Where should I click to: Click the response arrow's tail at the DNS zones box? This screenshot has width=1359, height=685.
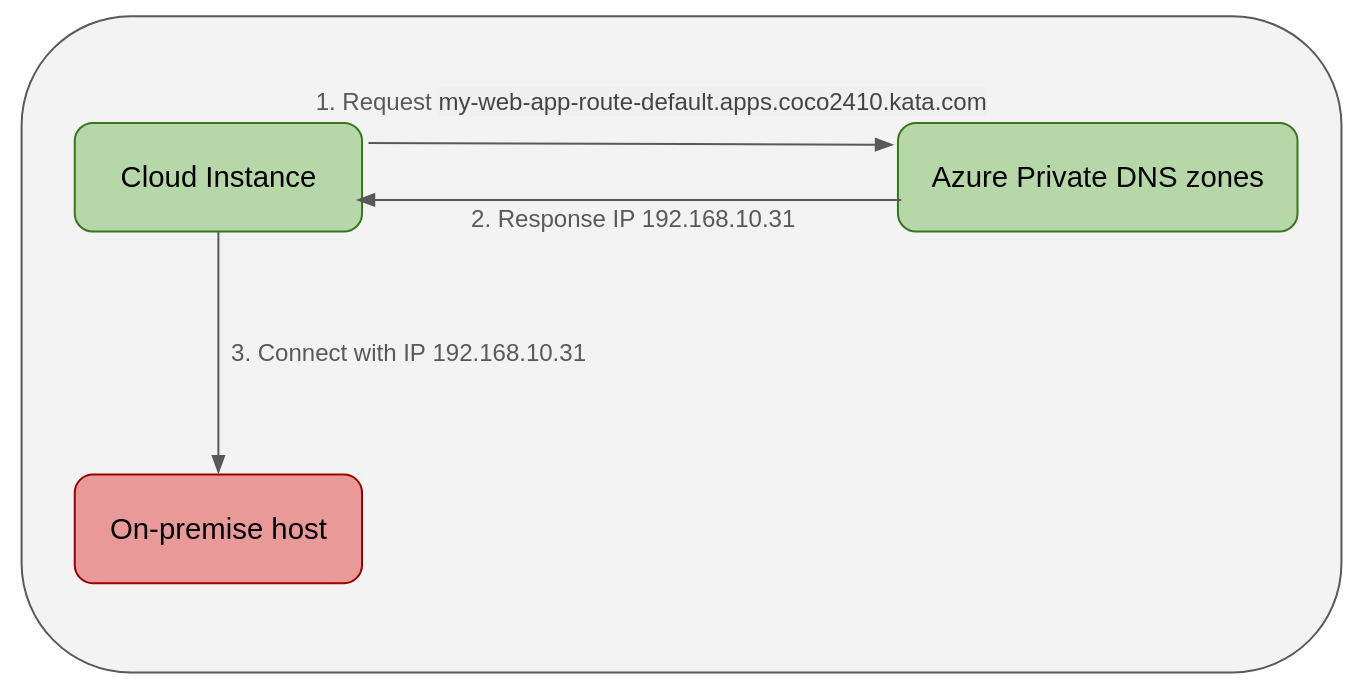896,200
